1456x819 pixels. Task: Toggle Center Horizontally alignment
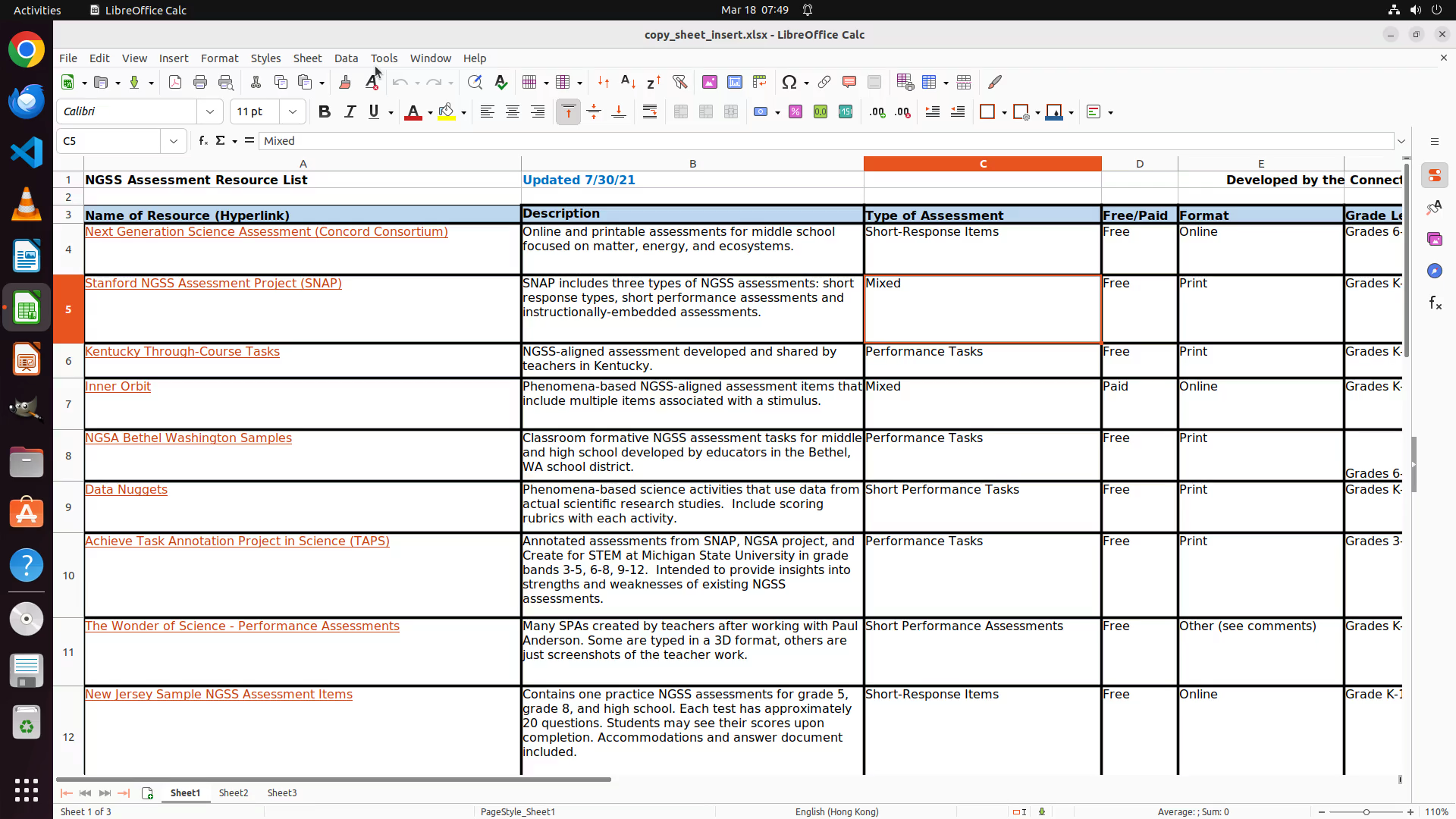click(513, 112)
